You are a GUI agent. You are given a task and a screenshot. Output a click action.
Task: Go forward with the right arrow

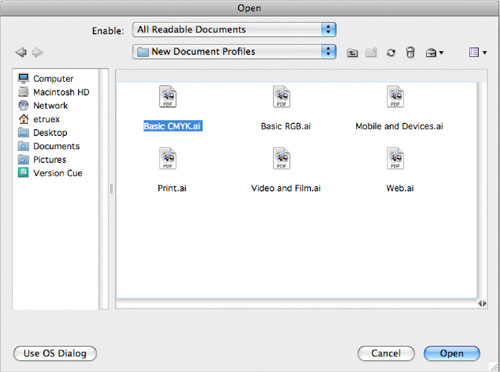tap(37, 52)
